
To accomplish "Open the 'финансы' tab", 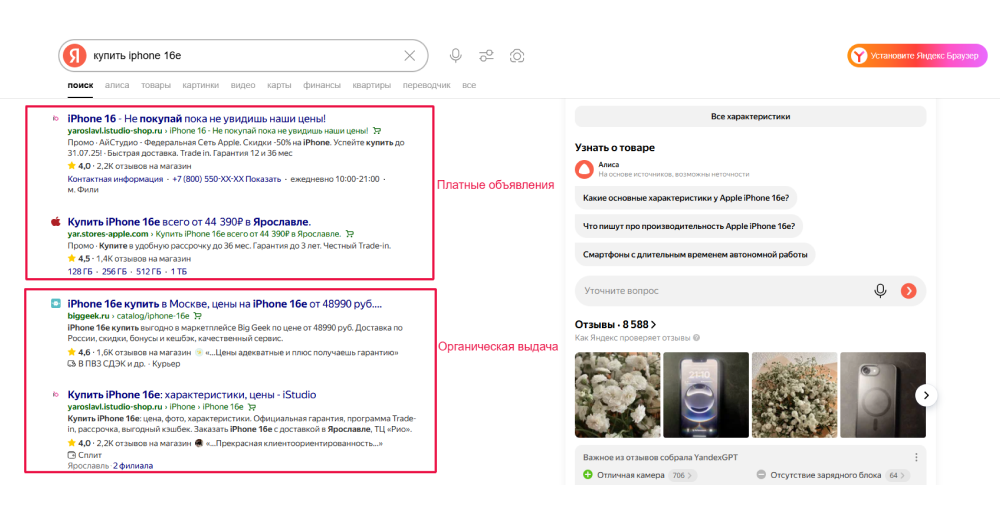I will tap(322, 85).
